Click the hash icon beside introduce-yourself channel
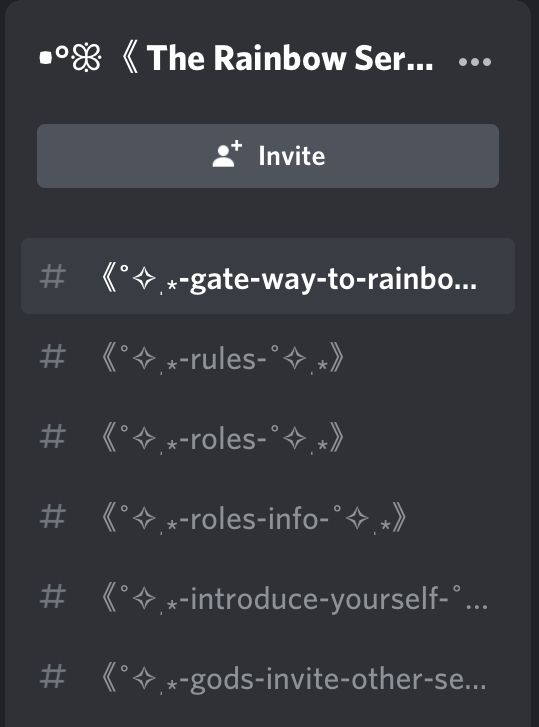The height and width of the screenshot is (727, 539). click(x=52, y=597)
